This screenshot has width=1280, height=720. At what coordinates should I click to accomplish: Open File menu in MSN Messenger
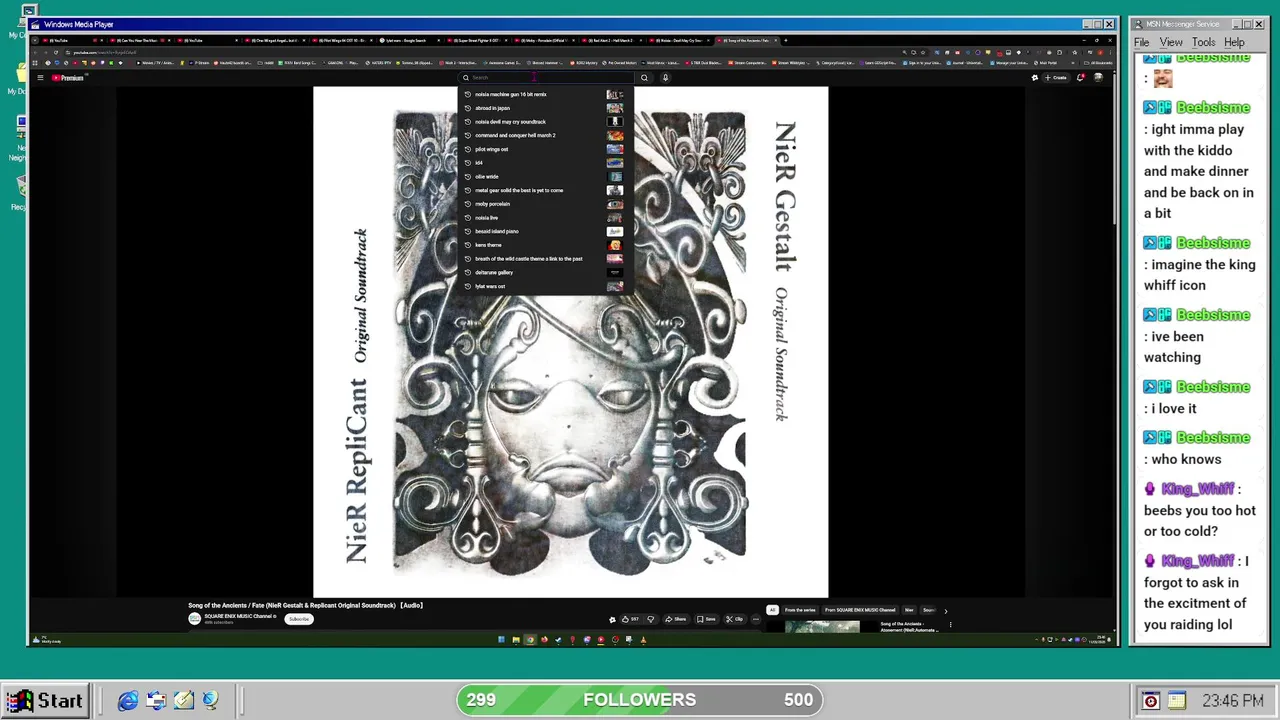point(1141,42)
